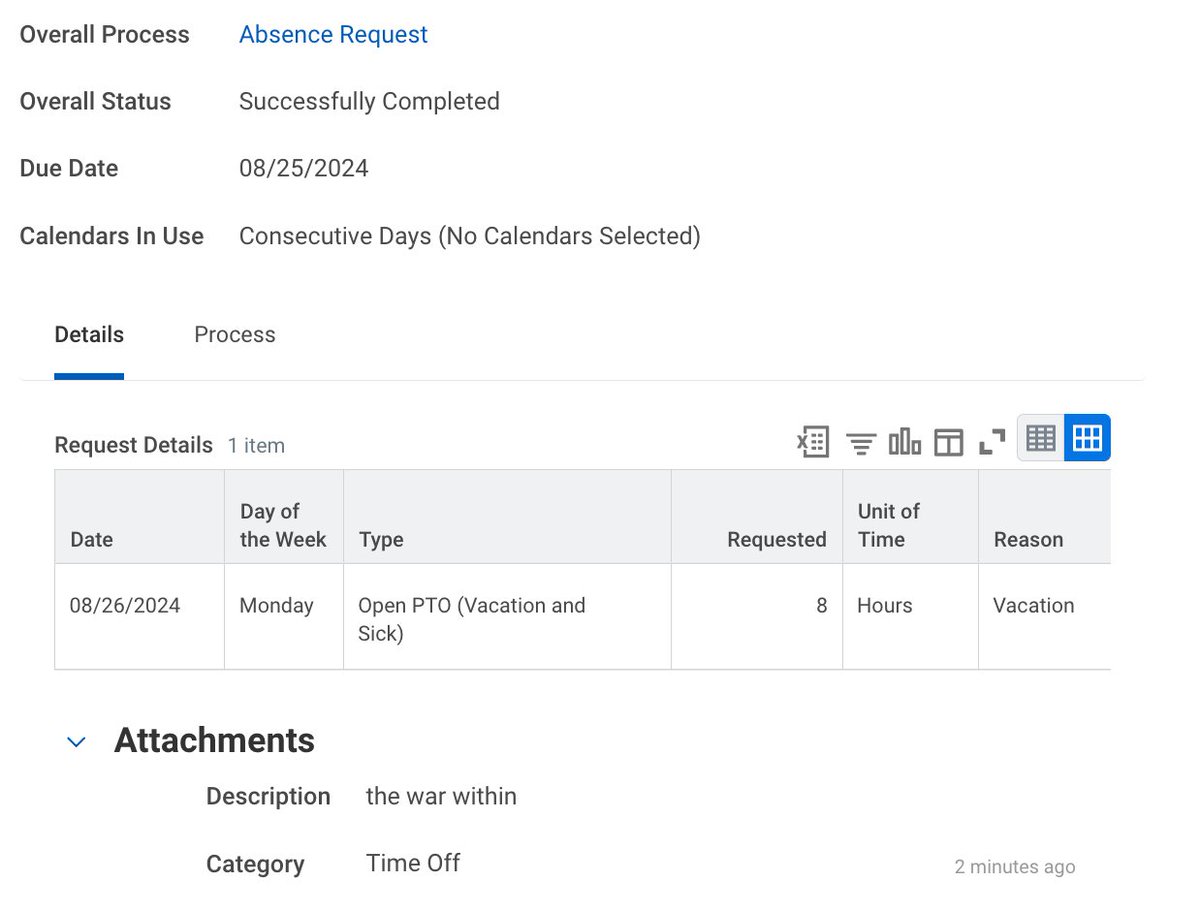Image resolution: width=1200 pixels, height=912 pixels.
Task: Expand the table to fullscreen
Action: tap(992, 442)
